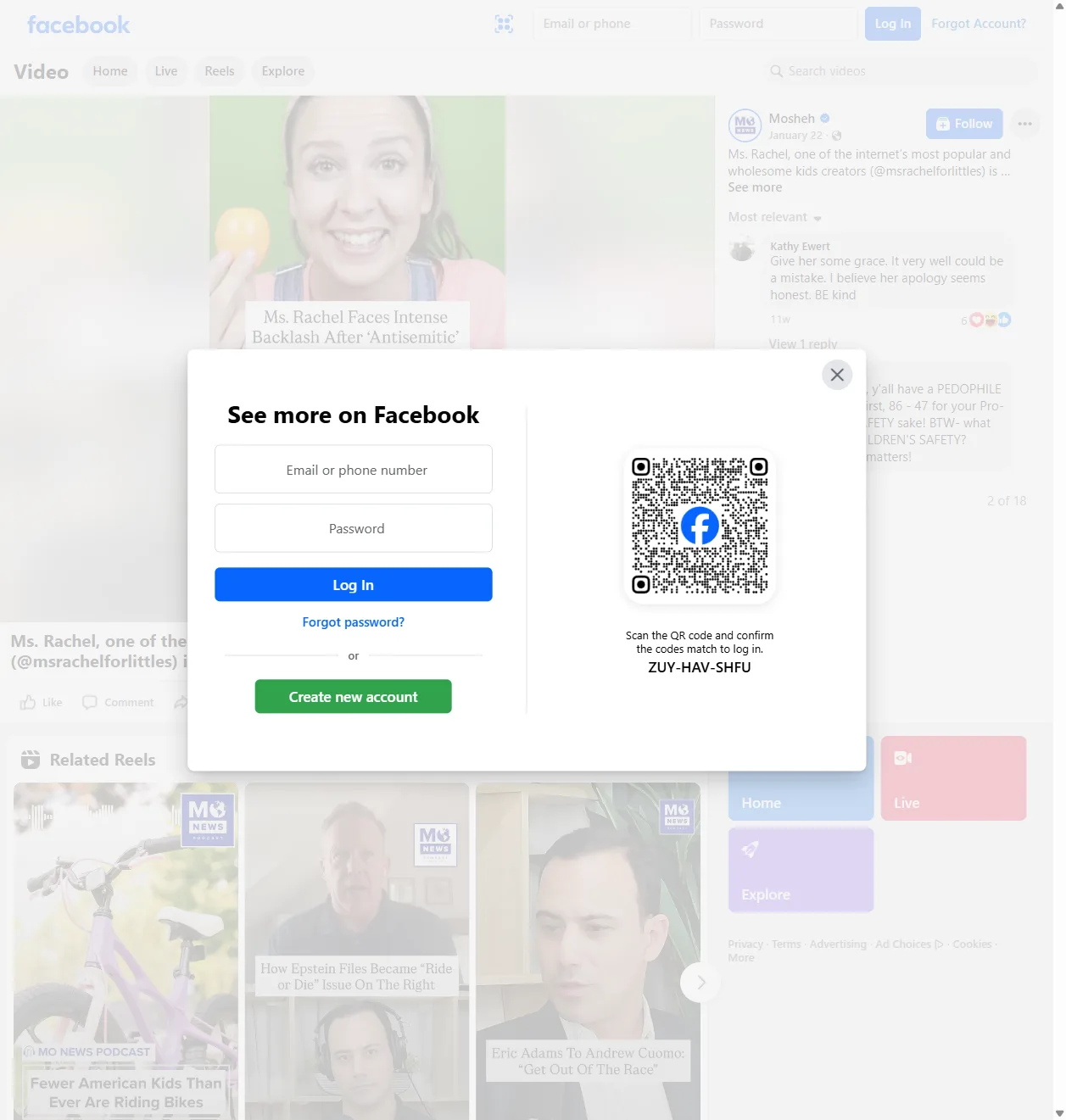This screenshot has height=1120, width=1066.
Task: Select the Live video tab
Action: 166,71
